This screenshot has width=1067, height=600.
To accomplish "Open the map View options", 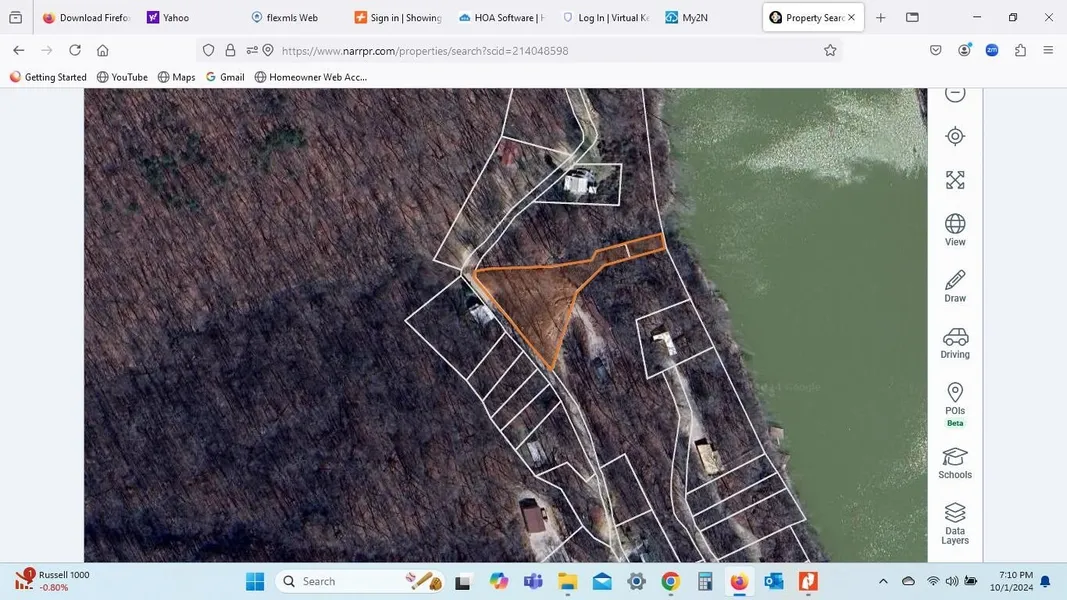I will coord(955,229).
